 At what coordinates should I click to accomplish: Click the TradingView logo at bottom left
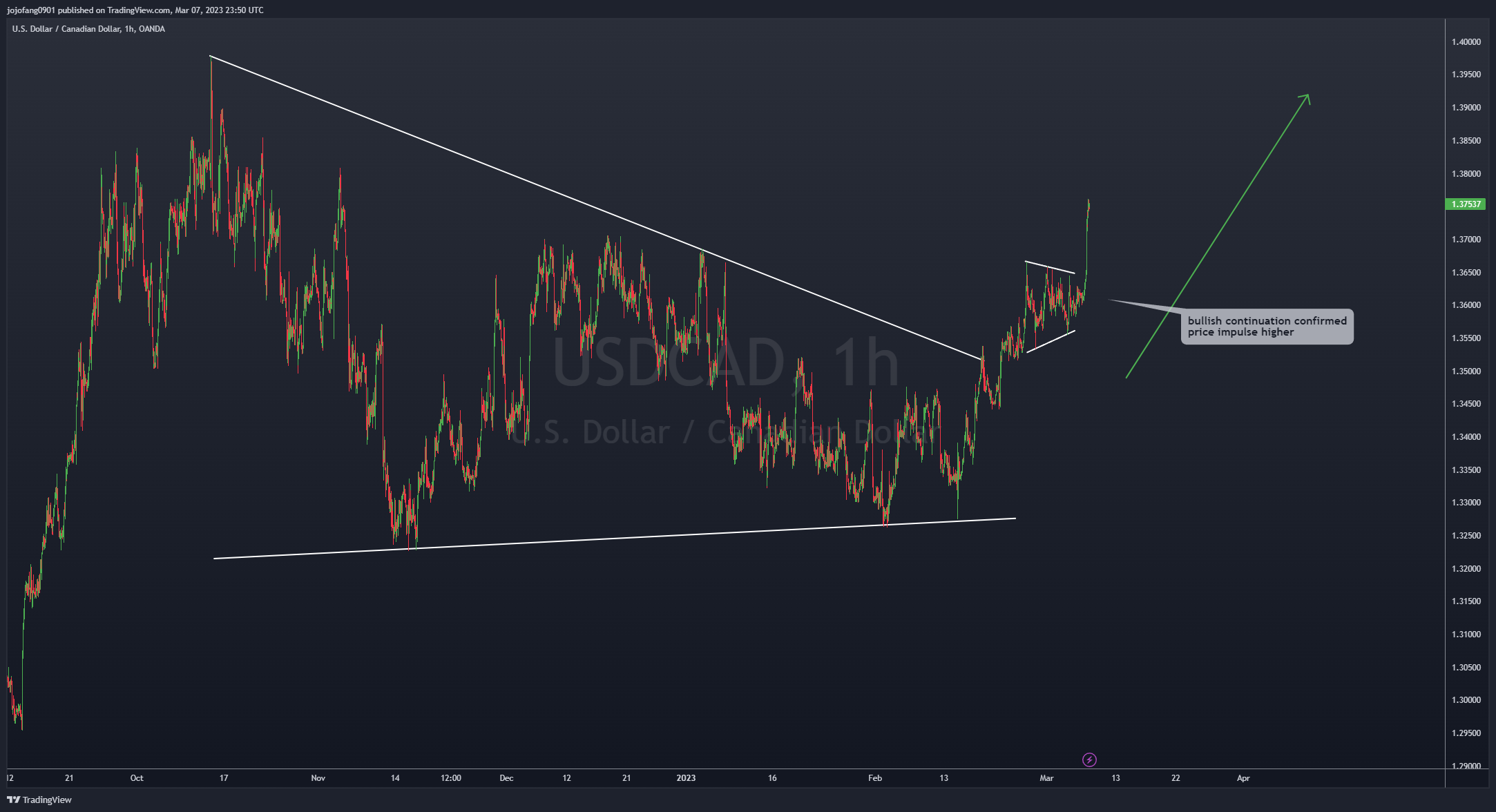tap(39, 800)
